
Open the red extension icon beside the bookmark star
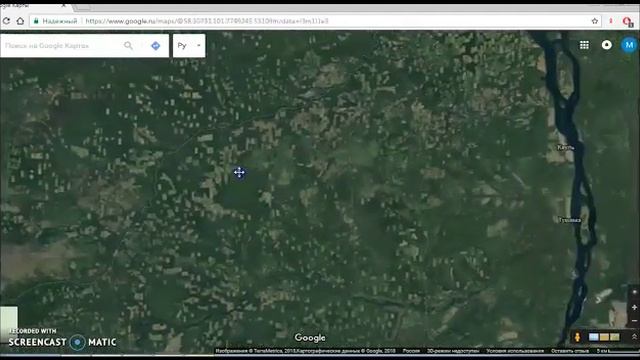pos(611,21)
